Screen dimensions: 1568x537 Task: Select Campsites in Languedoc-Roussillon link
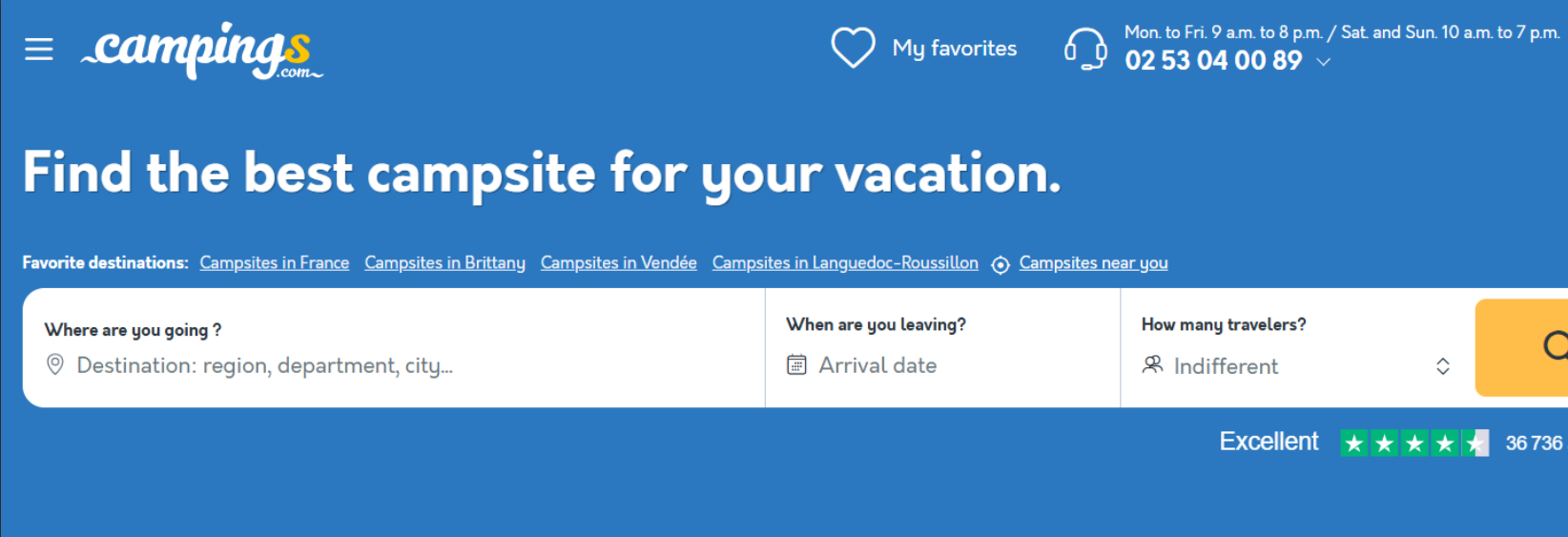pos(845,263)
